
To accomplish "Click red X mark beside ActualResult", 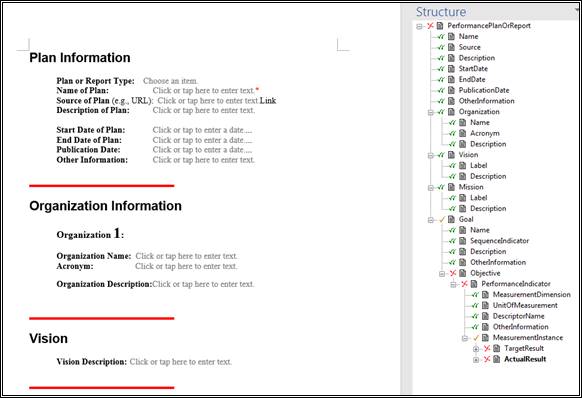I will [487, 359].
